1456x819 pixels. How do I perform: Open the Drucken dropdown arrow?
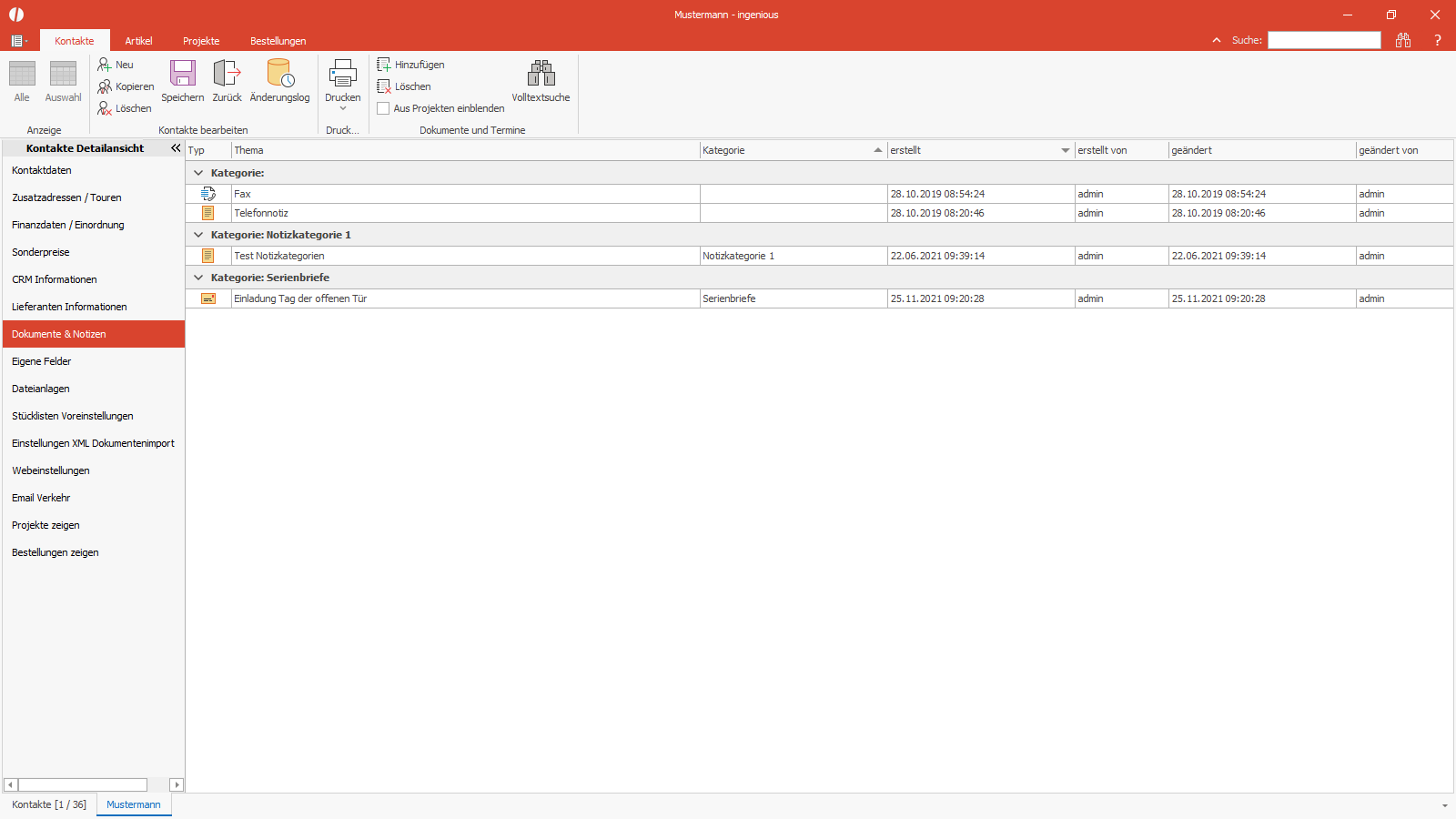click(x=343, y=109)
